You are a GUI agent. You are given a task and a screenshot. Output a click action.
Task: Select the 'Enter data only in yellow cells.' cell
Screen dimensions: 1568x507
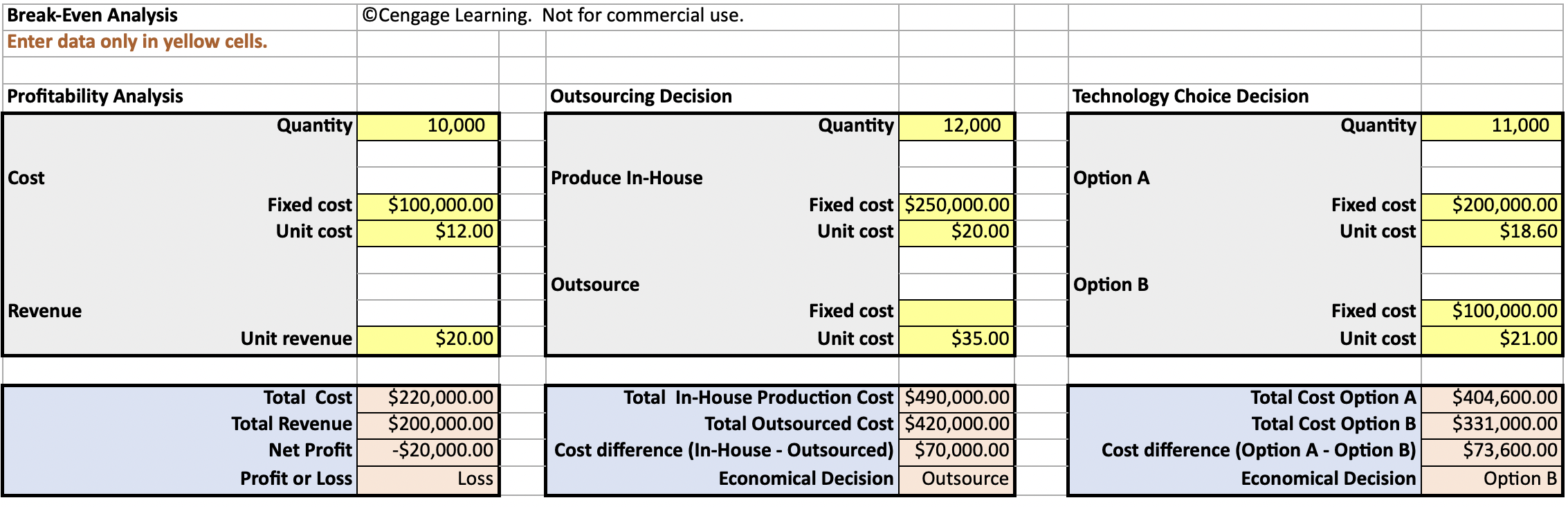(180, 43)
